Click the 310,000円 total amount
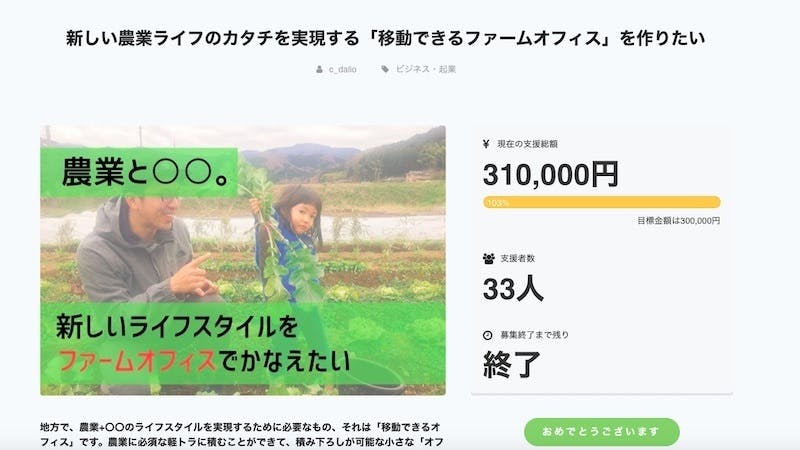This screenshot has width=800, height=450. click(x=550, y=175)
